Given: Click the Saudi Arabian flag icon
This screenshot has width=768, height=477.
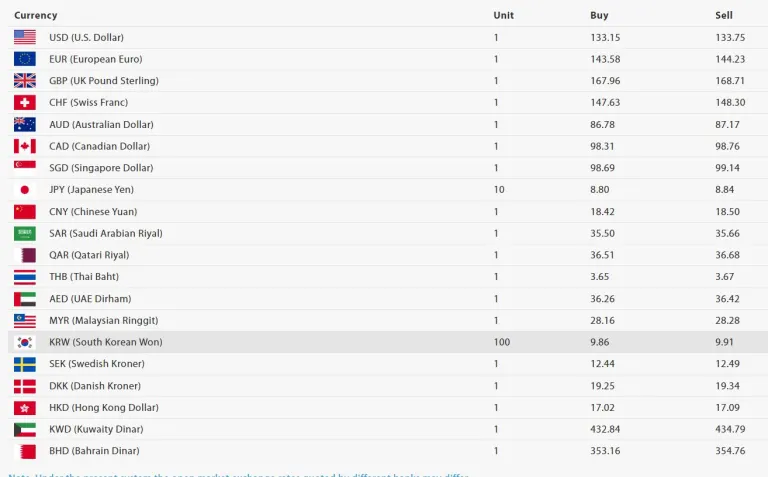Looking at the screenshot, I should pos(25,233).
